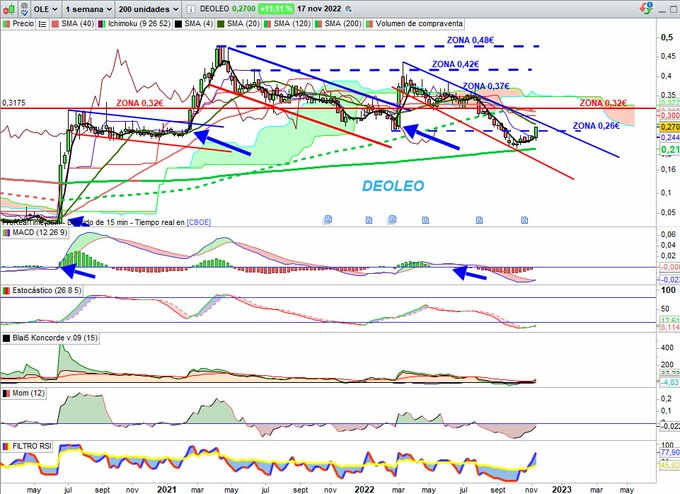
Task: Select the 'ZONA 0,48€' chart label
Action: point(470,40)
